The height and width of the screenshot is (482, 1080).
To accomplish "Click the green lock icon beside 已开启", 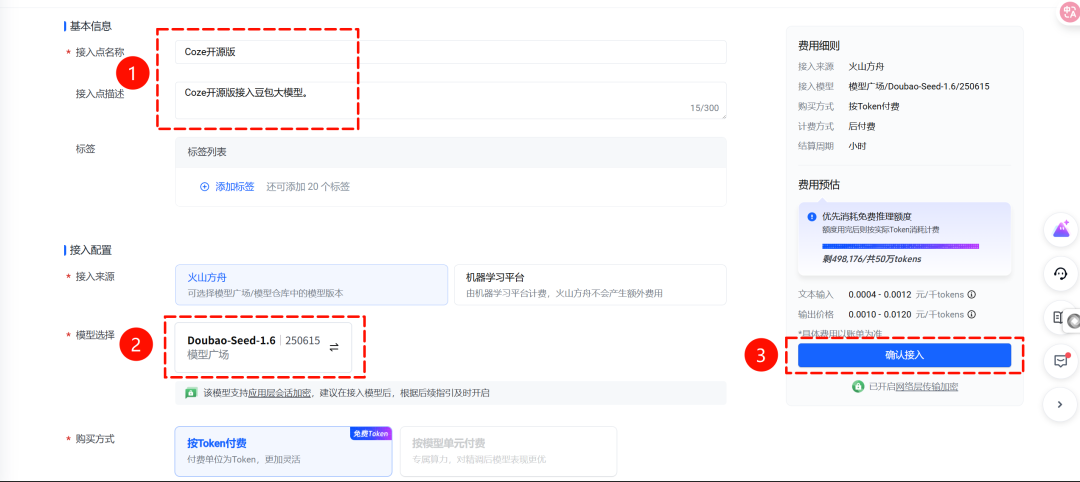I will click(858, 387).
